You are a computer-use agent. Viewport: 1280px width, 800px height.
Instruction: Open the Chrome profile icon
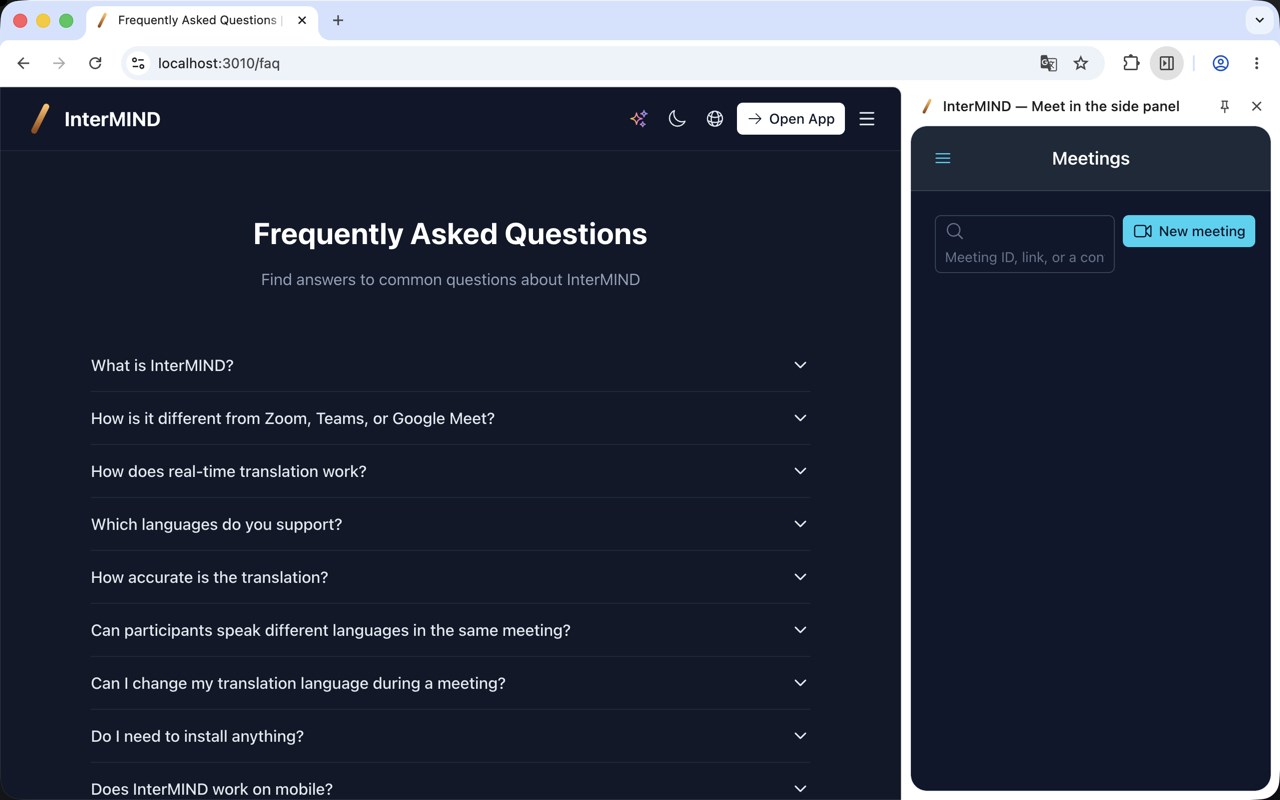click(1221, 63)
